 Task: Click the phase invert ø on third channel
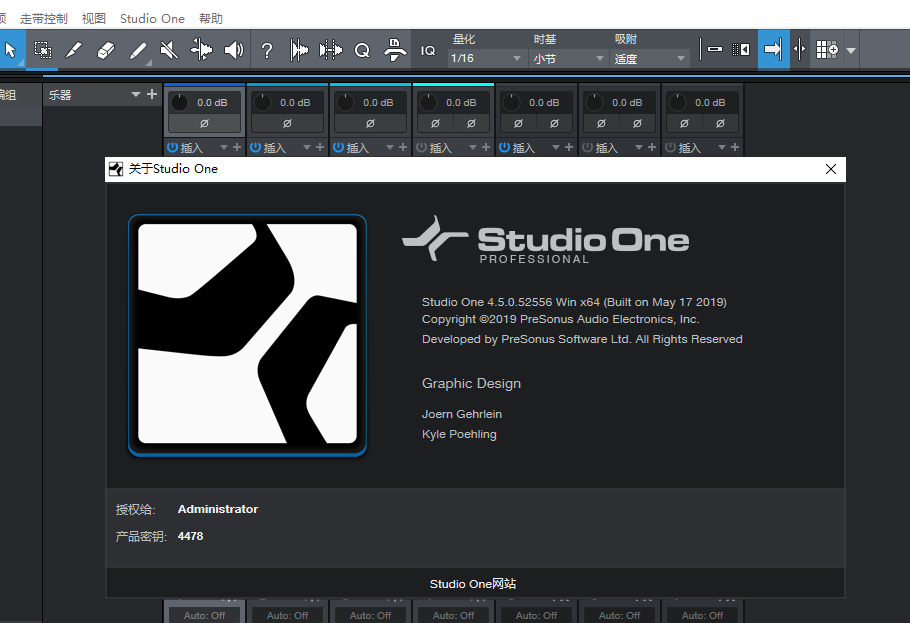[370, 123]
